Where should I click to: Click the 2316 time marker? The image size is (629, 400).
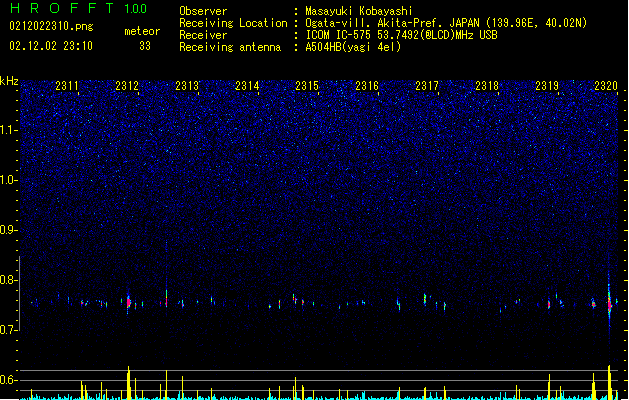(x=367, y=86)
